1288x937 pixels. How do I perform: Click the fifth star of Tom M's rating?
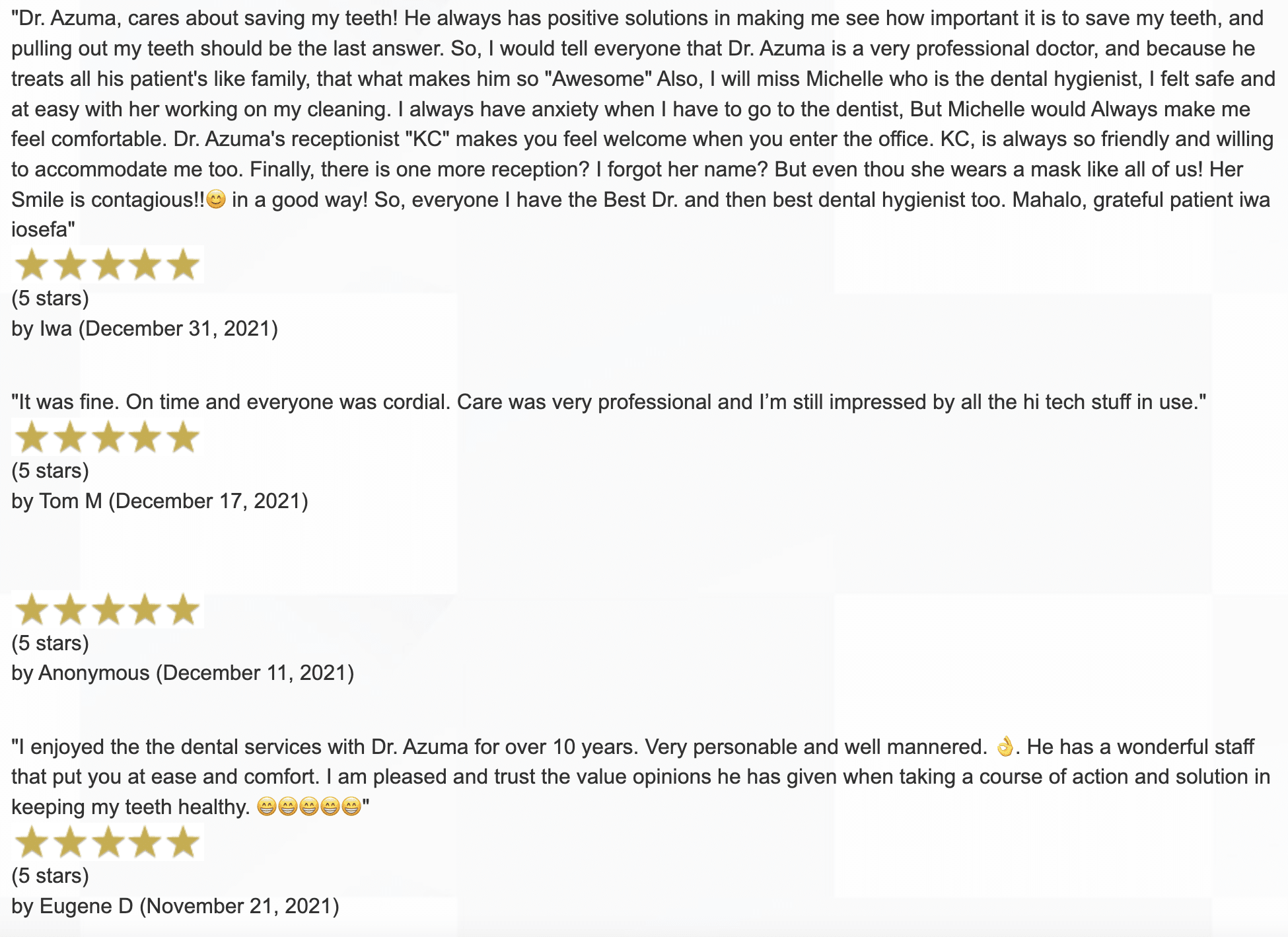coord(183,437)
